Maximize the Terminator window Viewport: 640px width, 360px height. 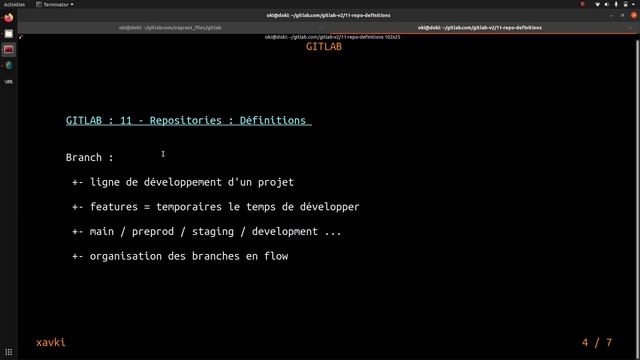click(x=622, y=16)
